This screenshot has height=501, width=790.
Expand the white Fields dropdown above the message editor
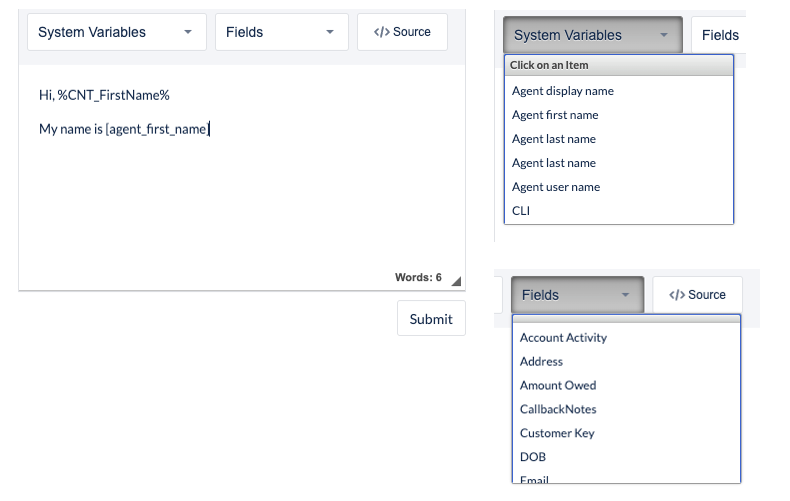coord(281,32)
